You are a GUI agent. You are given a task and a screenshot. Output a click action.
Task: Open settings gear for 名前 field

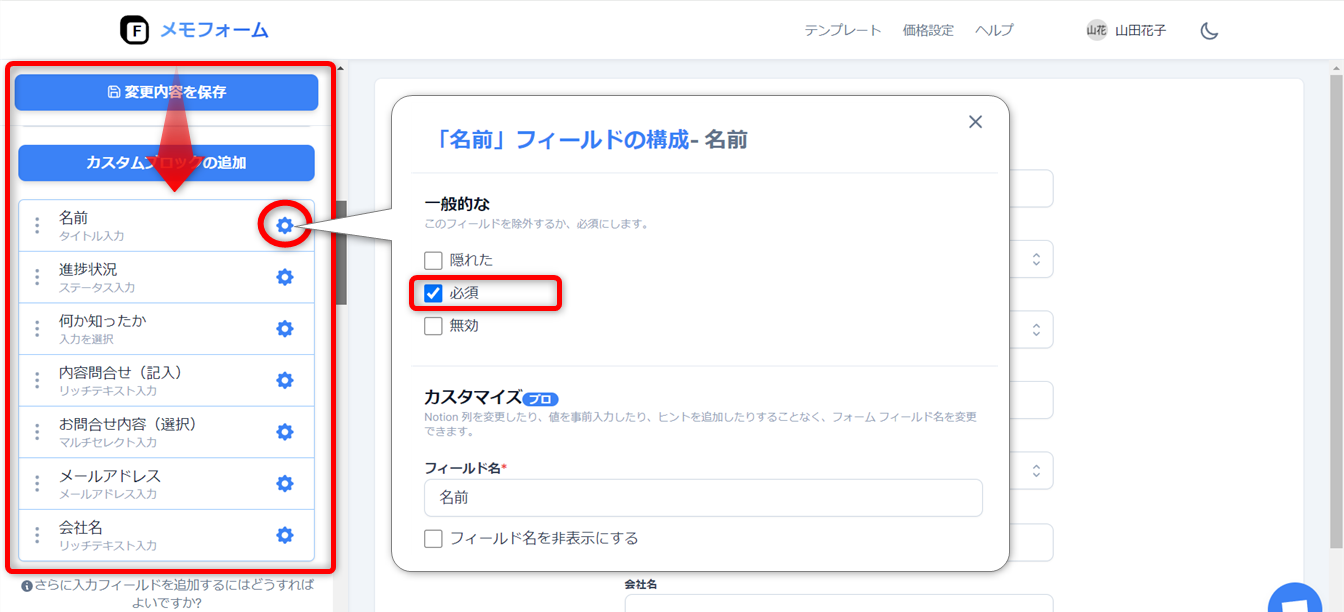[285, 226]
